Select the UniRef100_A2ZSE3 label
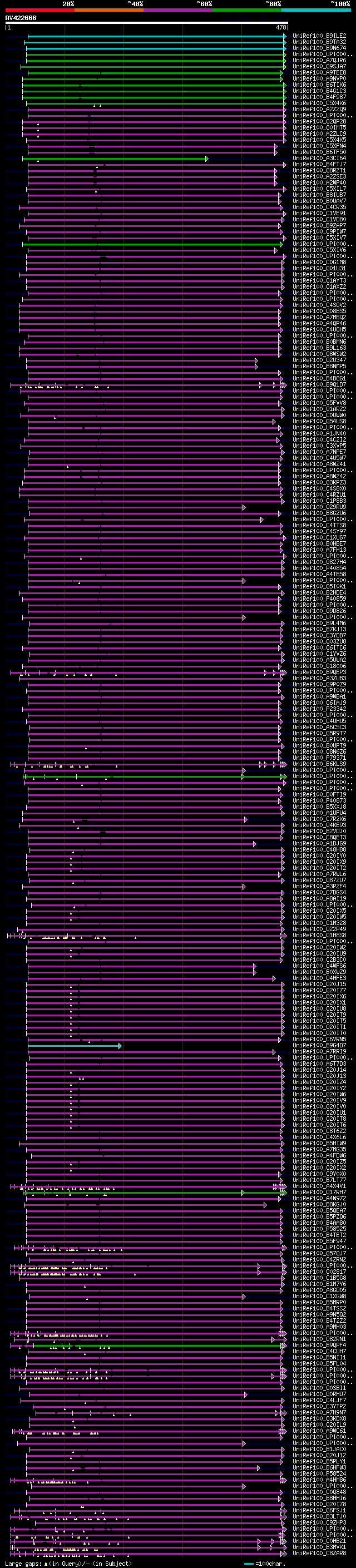Screen dimensions: 356x1568 pyautogui.click(x=319, y=176)
